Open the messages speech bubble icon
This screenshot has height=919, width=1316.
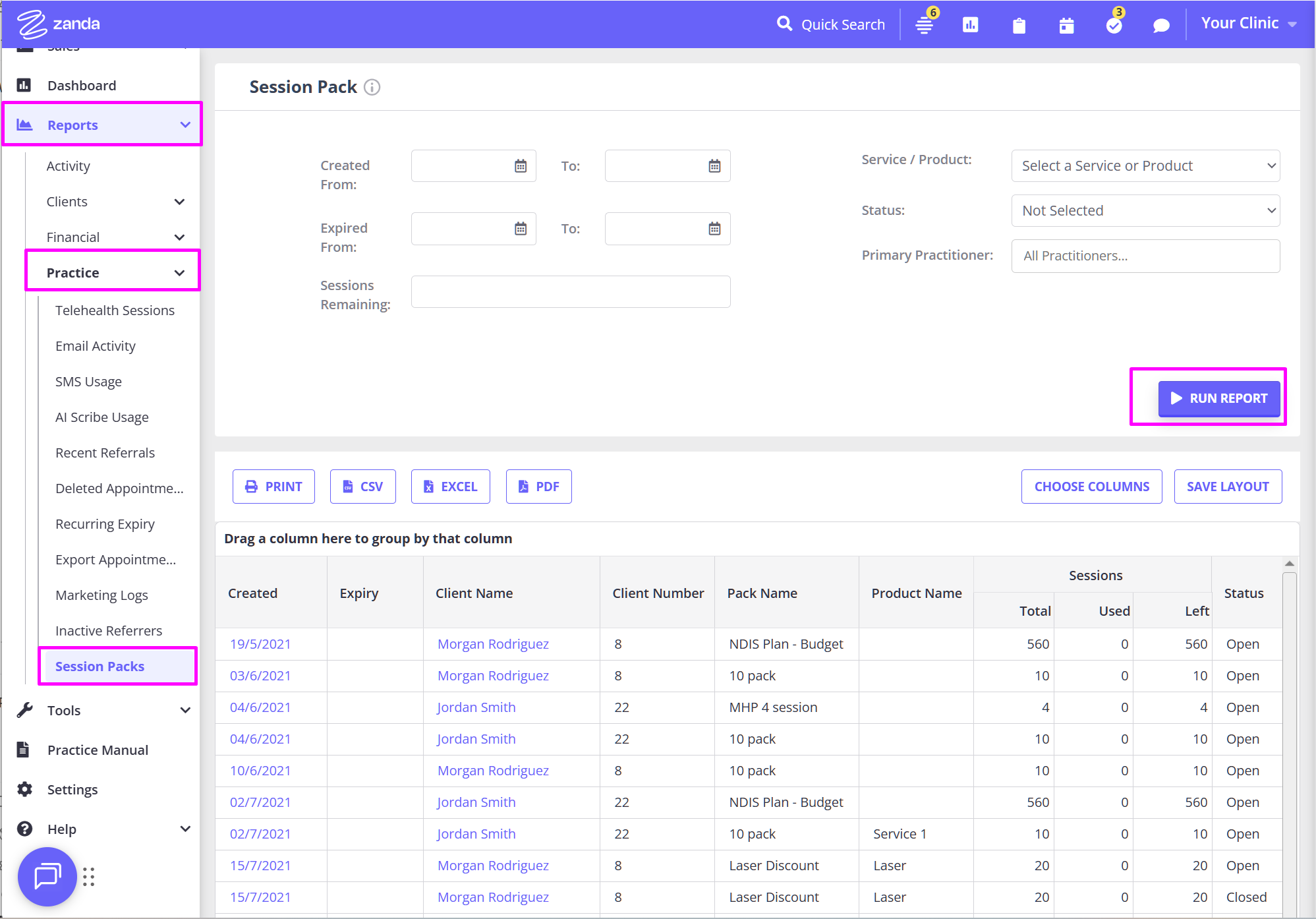point(1161,26)
